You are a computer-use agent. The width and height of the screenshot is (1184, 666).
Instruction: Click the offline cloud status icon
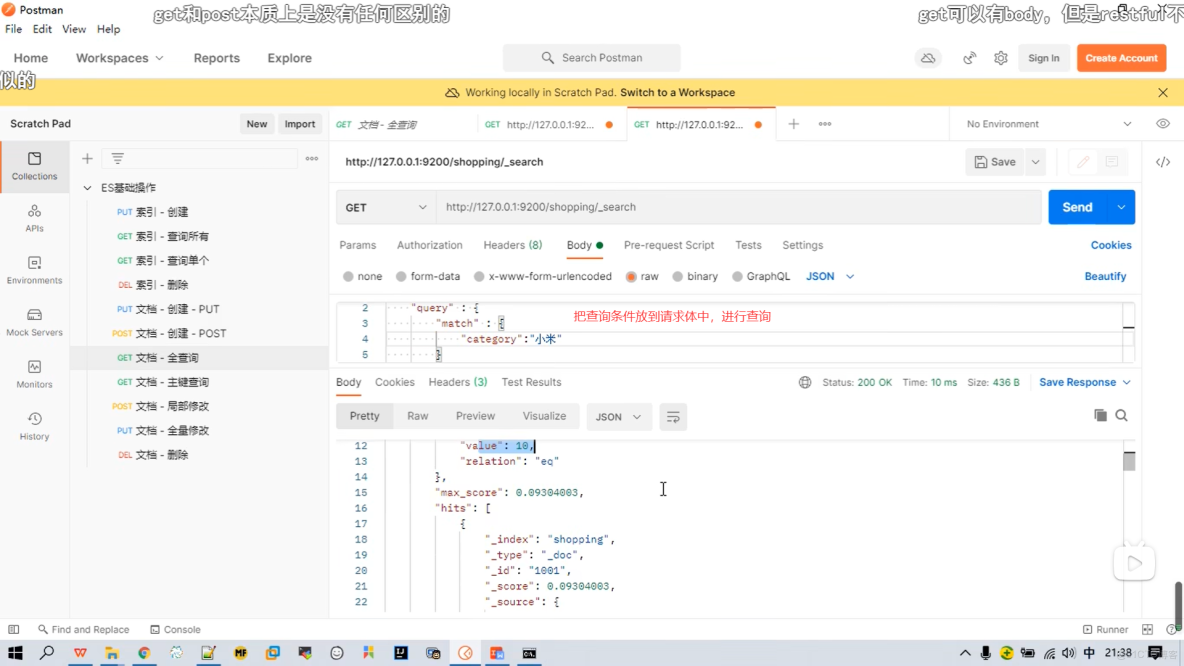[x=928, y=58]
